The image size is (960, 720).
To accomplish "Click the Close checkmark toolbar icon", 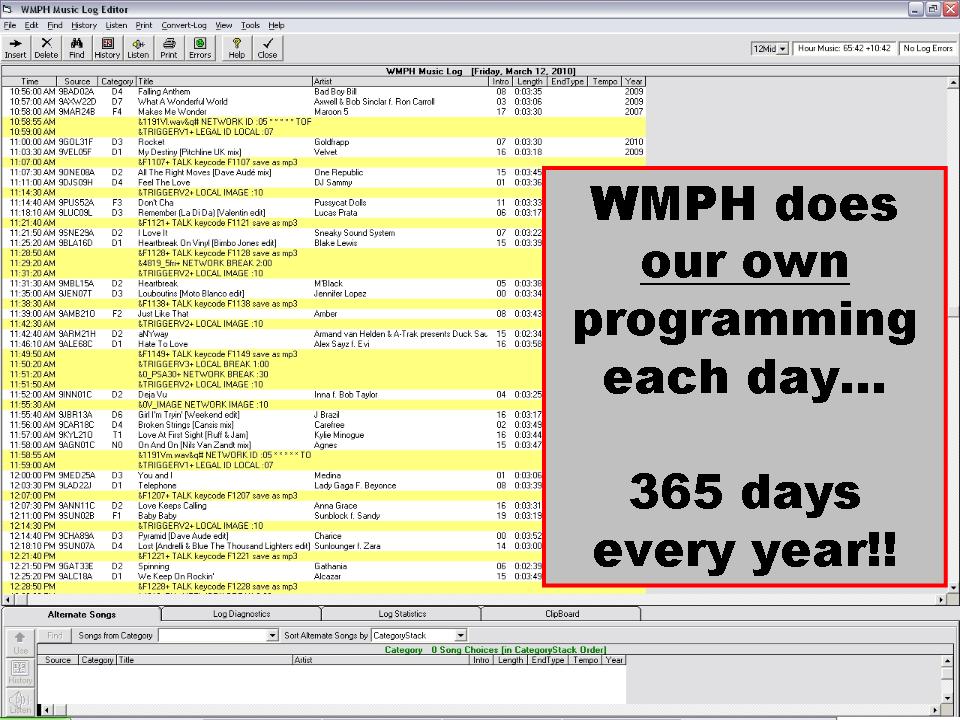I will (x=267, y=48).
